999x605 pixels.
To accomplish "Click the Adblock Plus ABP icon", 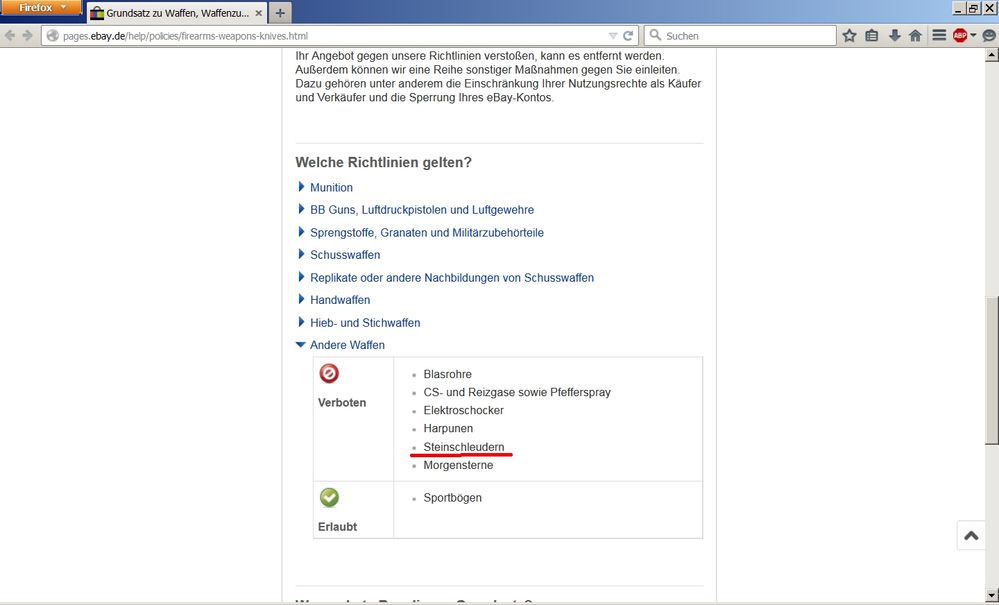I will (960, 35).
